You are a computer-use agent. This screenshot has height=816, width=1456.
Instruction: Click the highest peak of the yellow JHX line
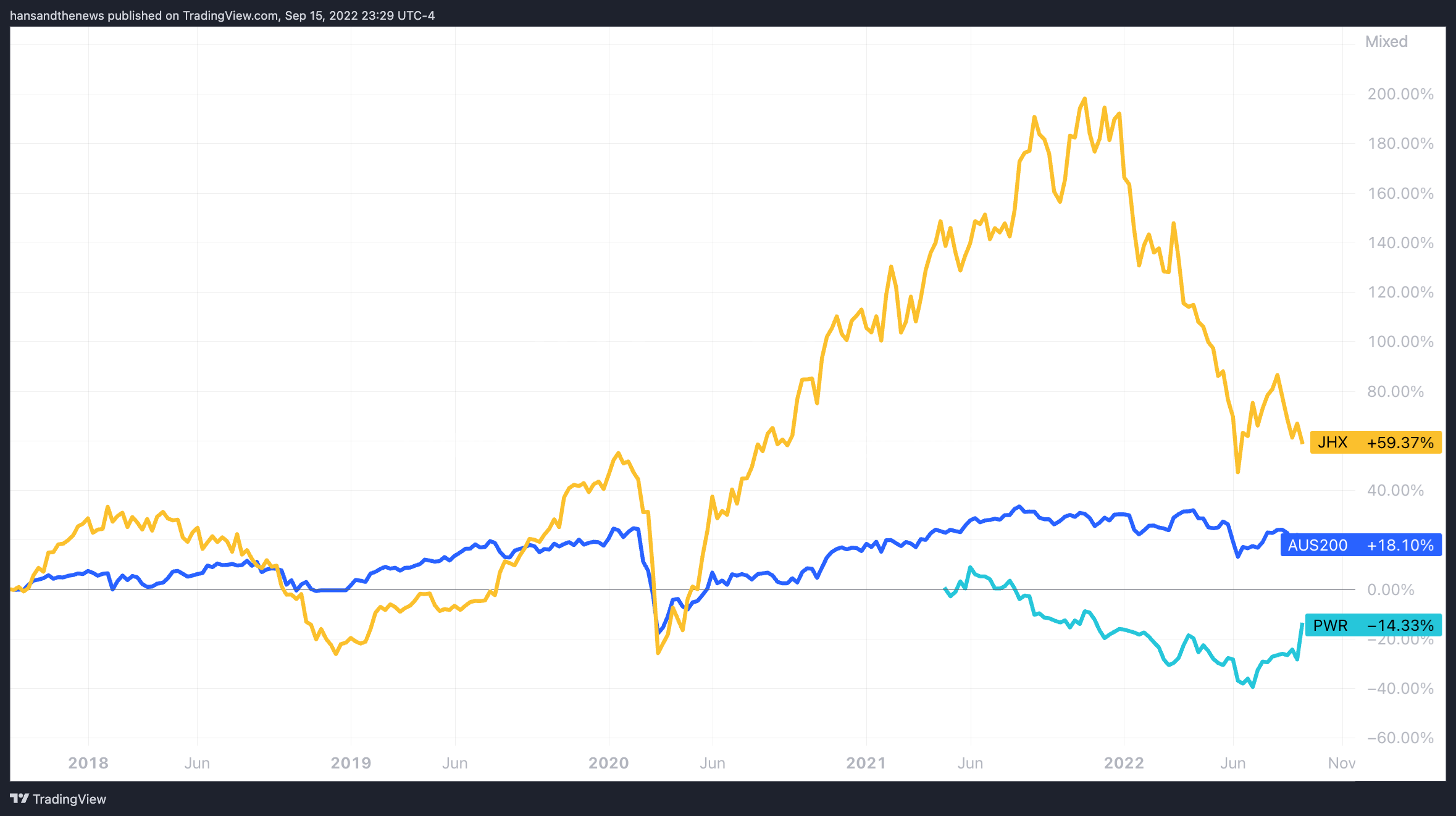1085,99
